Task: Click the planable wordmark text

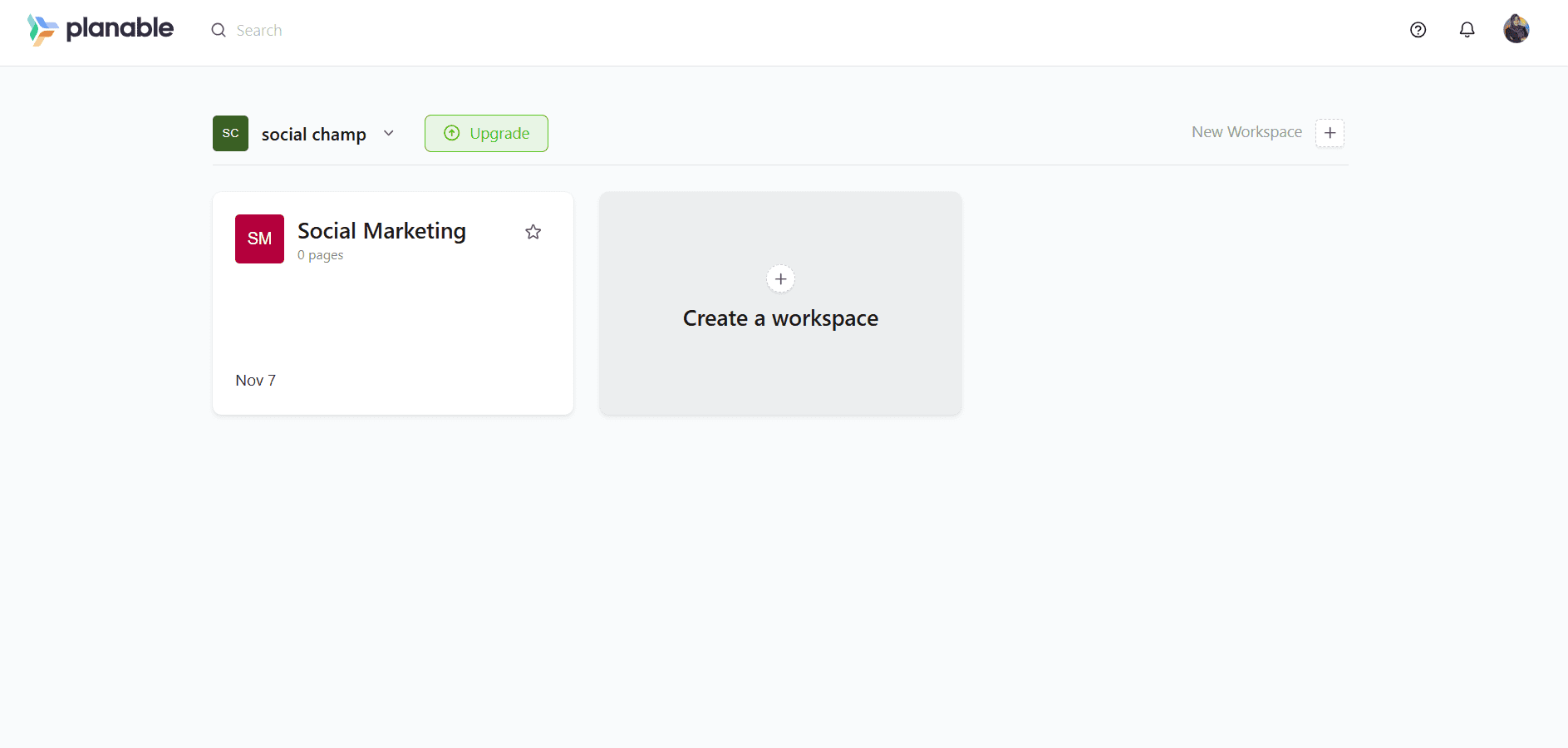Action: point(120,28)
